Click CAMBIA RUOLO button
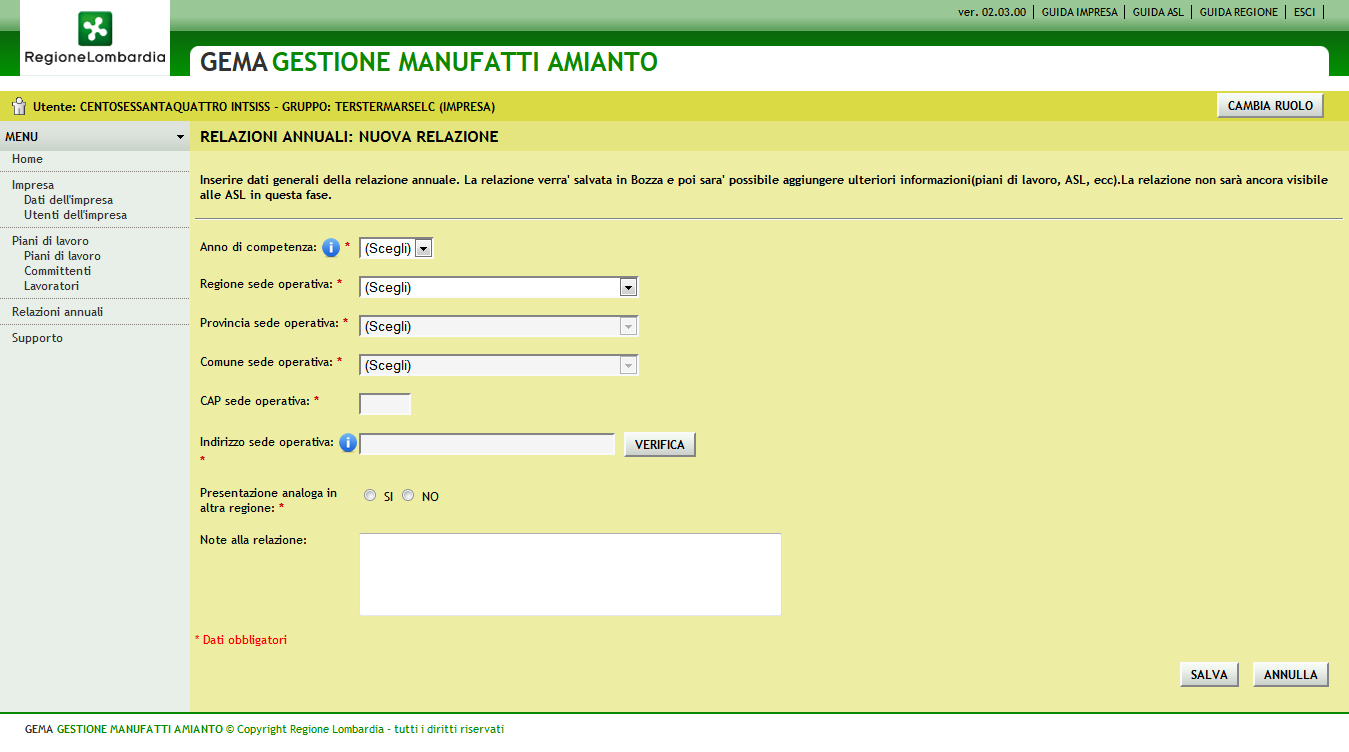Viewport: 1349px width, 752px height. click(1270, 106)
